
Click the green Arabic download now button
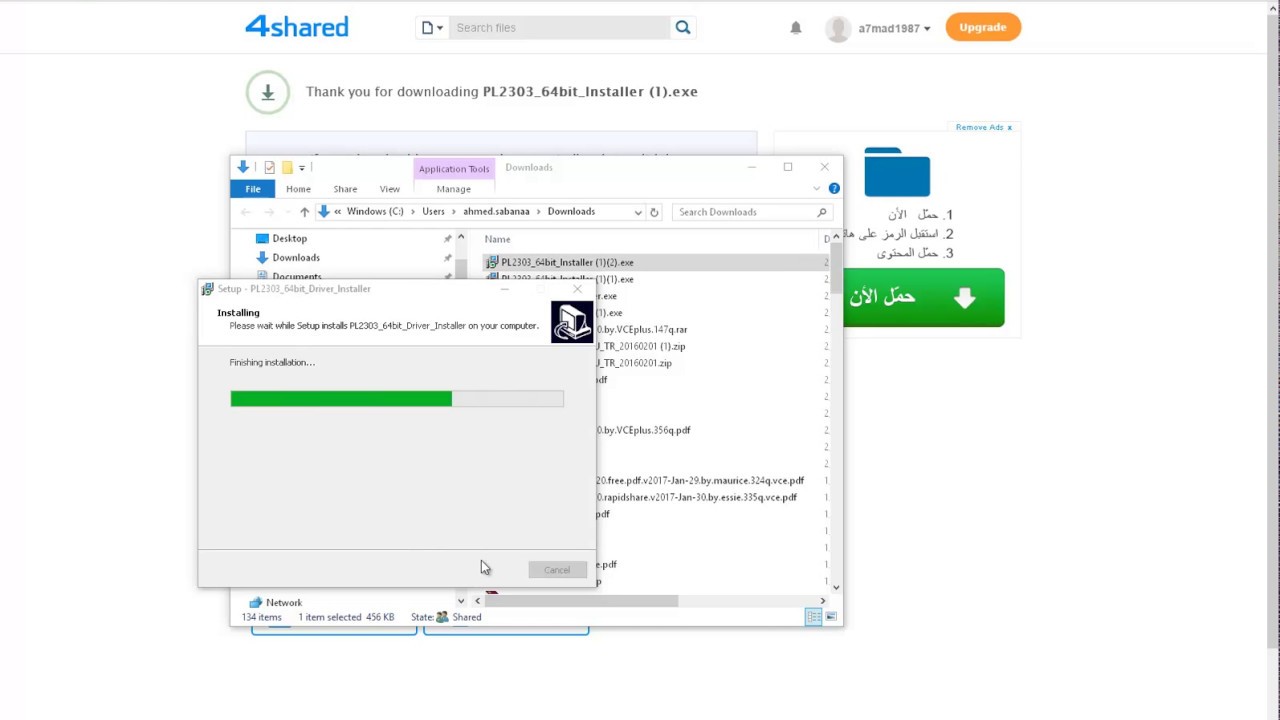click(924, 297)
